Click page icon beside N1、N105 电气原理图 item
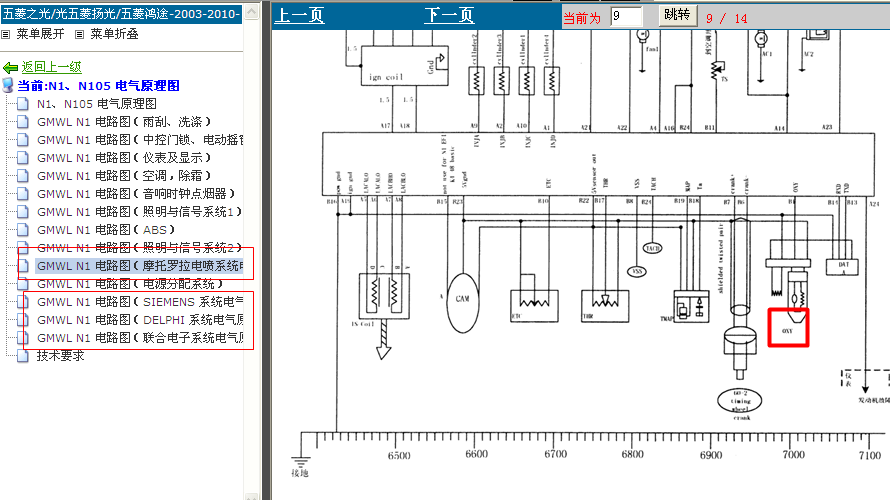This screenshot has height=500, width=890. [x=23, y=104]
